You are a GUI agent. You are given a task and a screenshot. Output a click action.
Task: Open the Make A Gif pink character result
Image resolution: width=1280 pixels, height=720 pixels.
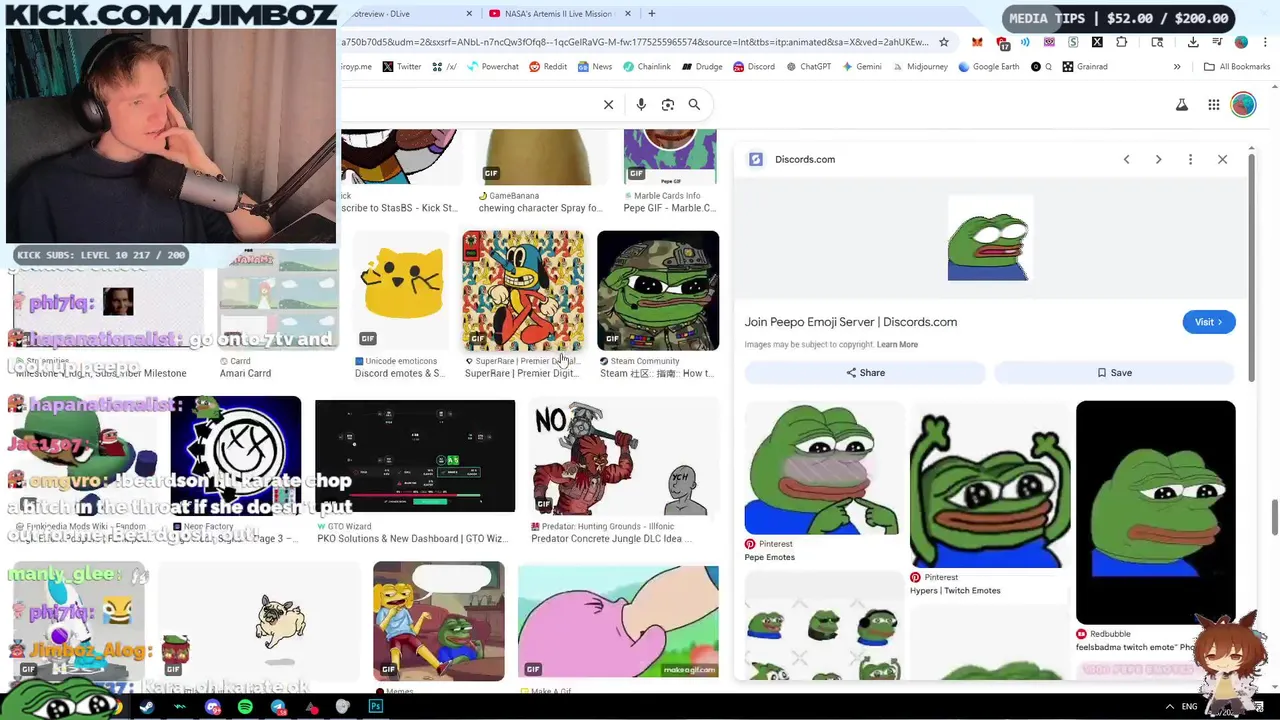coord(618,622)
